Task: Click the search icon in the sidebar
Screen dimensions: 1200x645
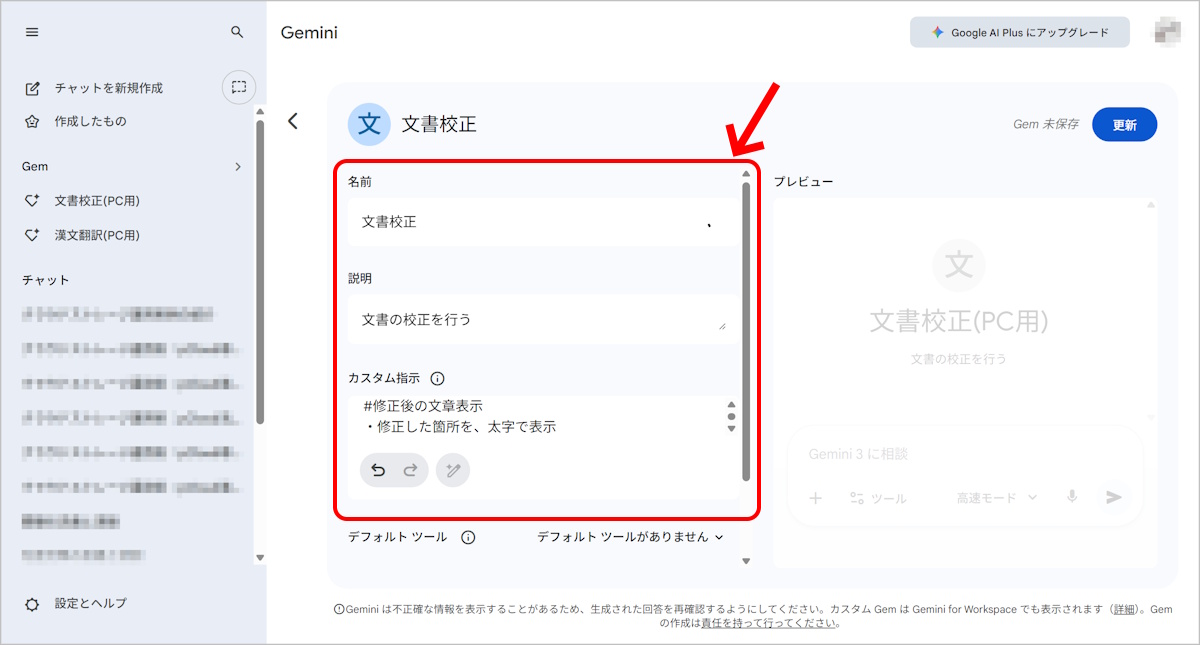Action: 237,31
